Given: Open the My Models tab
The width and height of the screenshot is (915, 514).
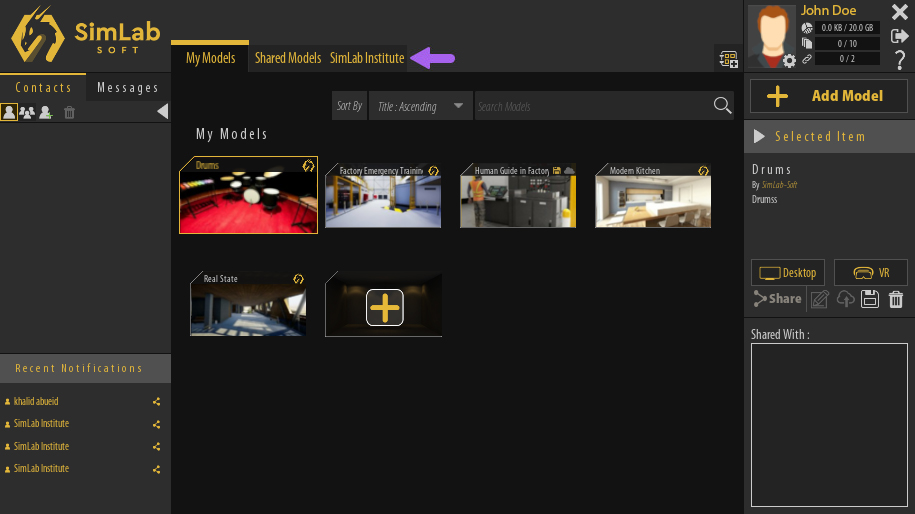Looking at the screenshot, I should [x=210, y=58].
